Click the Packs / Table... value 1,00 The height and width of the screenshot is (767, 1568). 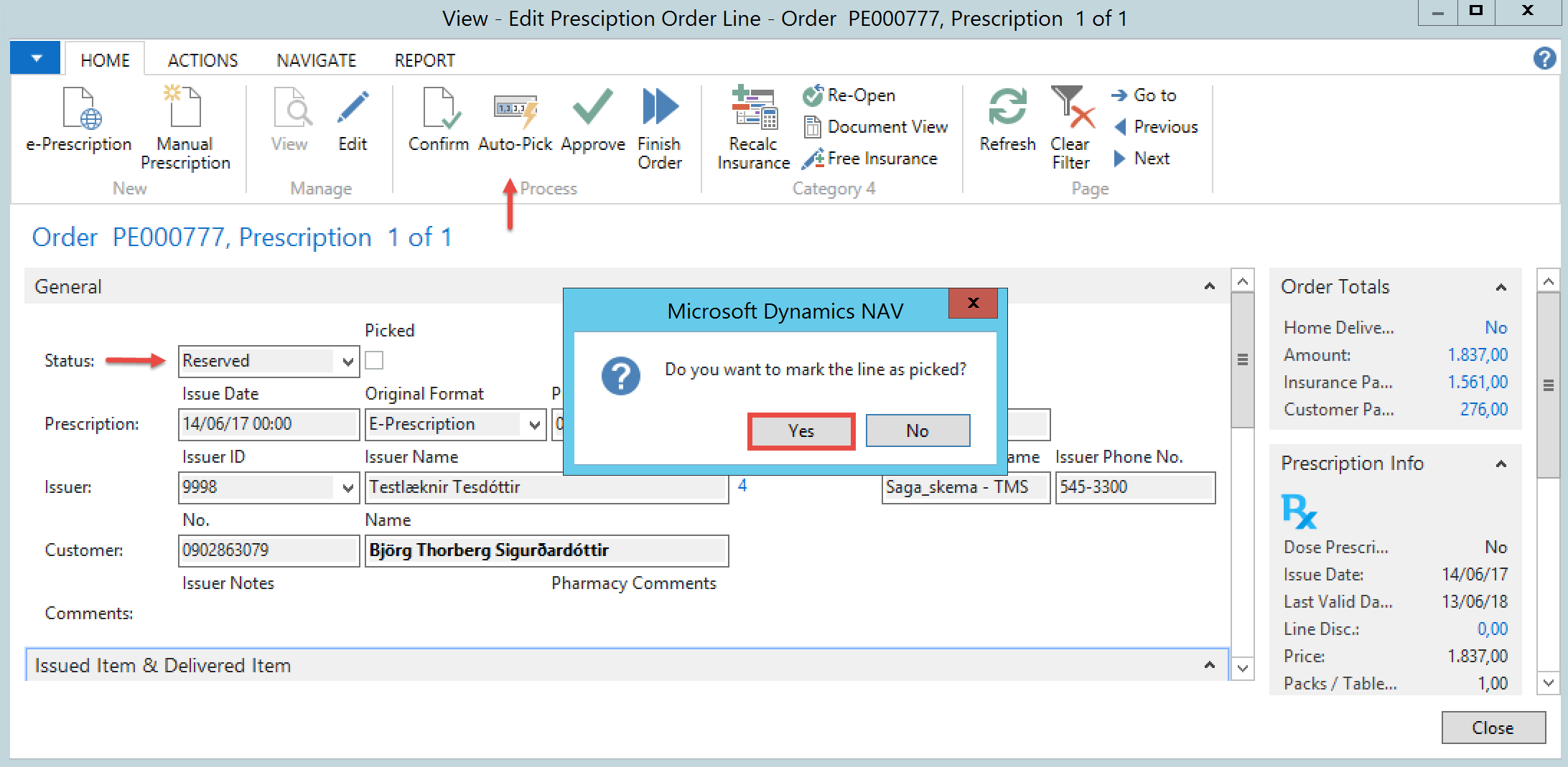1493,684
